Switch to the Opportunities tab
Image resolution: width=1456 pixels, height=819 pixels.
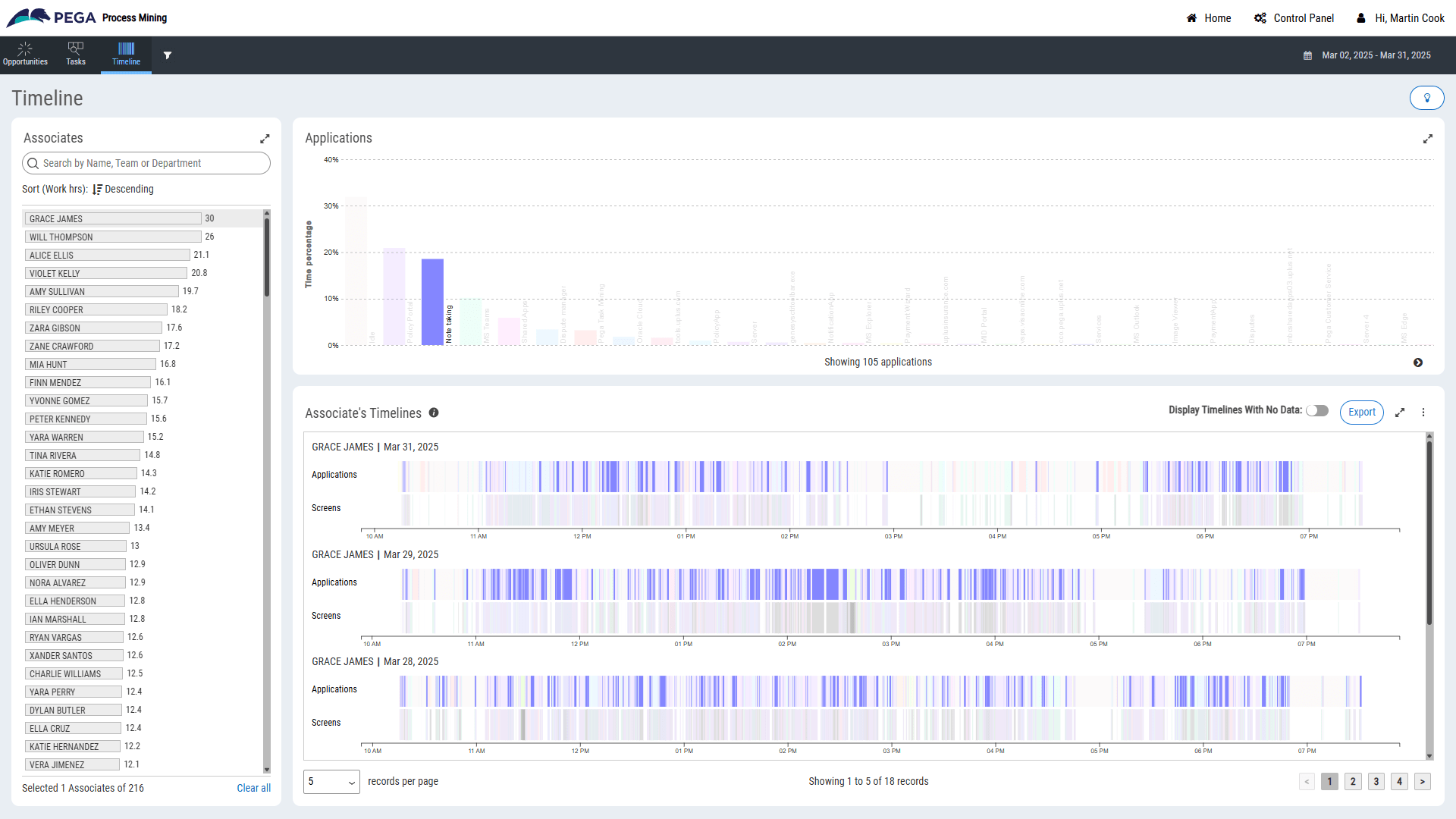point(25,55)
